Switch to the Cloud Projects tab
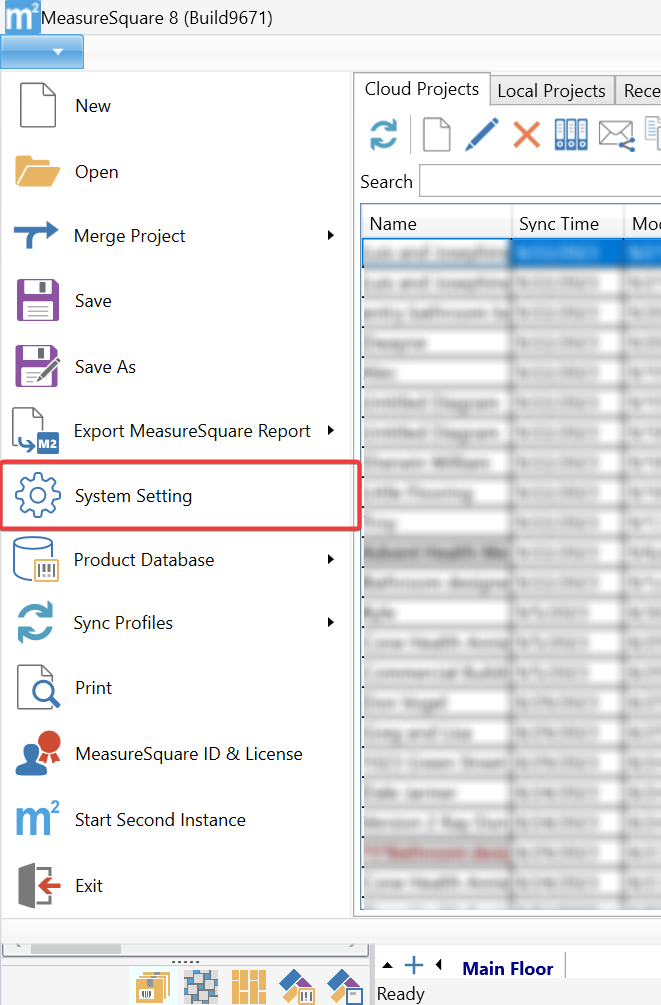 pyautogui.click(x=422, y=89)
